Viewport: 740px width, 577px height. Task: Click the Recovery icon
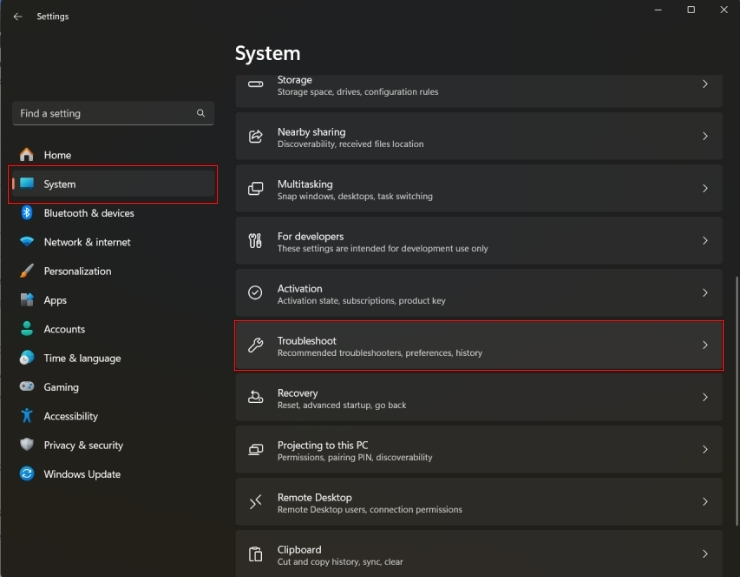tap(255, 397)
